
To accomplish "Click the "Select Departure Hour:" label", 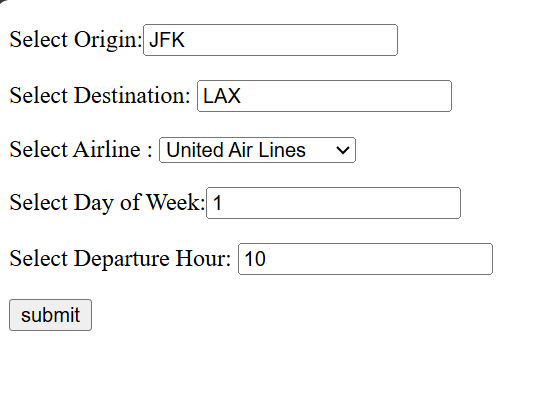I will [120, 259].
